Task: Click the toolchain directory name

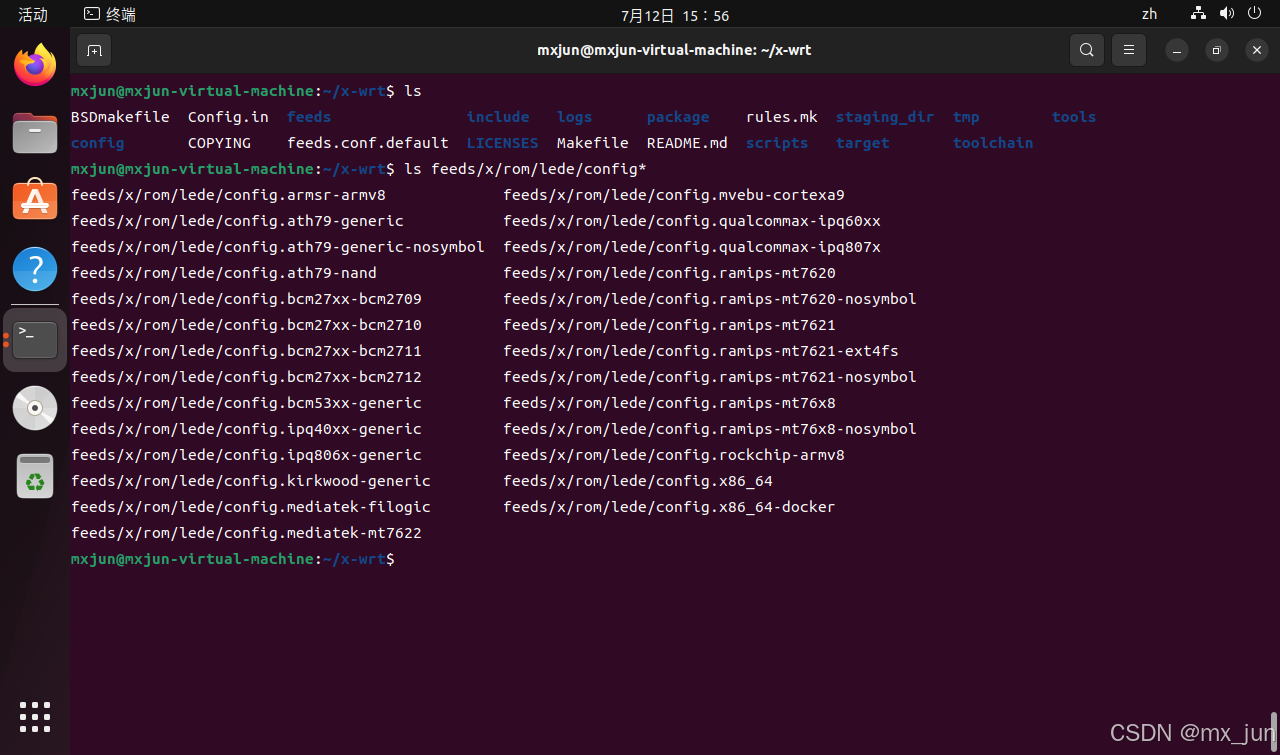Action: [993, 143]
